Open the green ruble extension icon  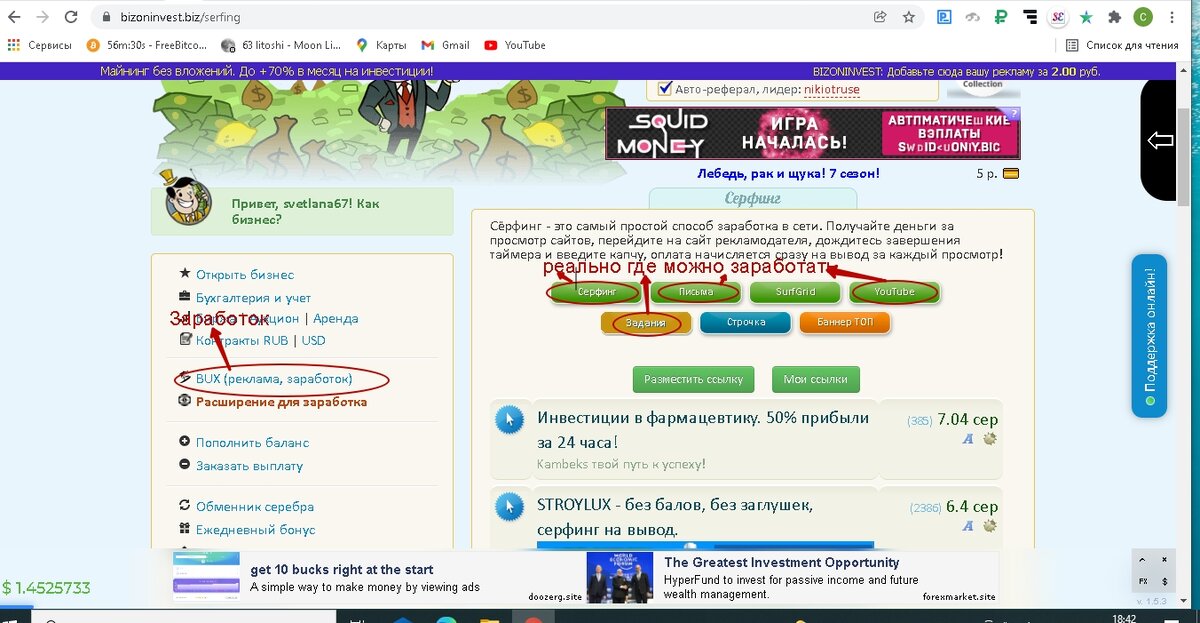(1001, 17)
